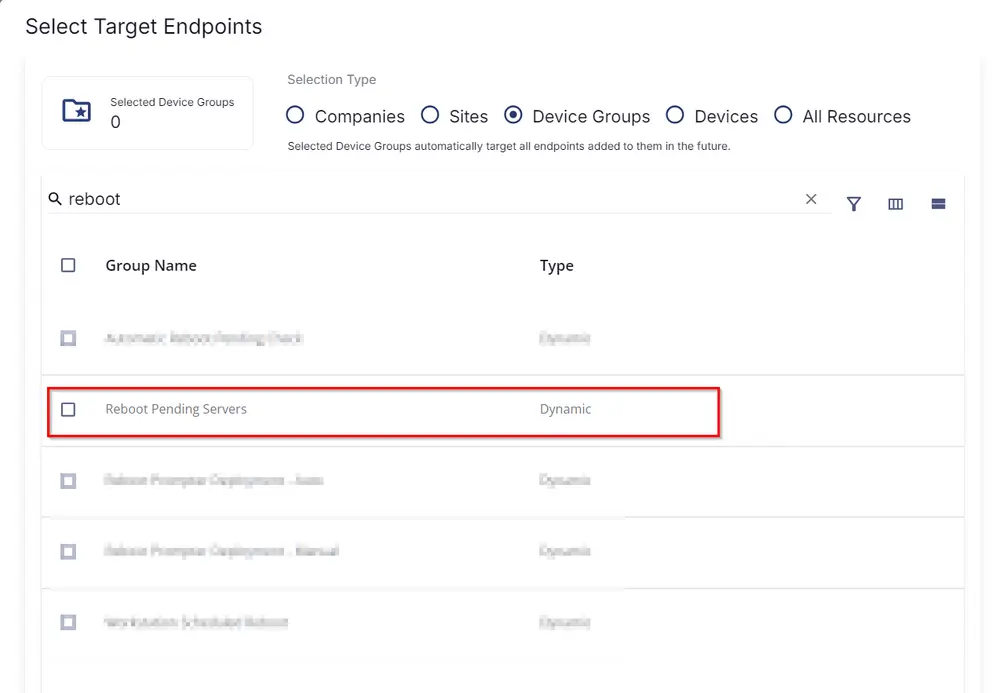This screenshot has width=1000, height=693.
Task: Check the last blurred group row checkbox
Action: (x=68, y=622)
